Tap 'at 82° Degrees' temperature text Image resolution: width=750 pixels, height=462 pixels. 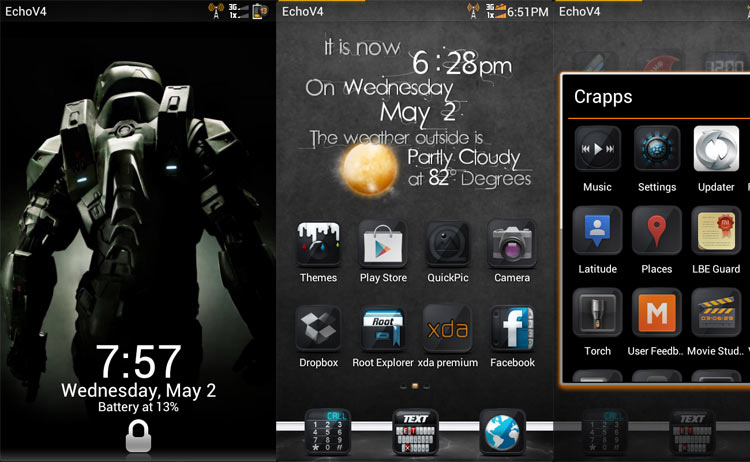click(x=469, y=178)
